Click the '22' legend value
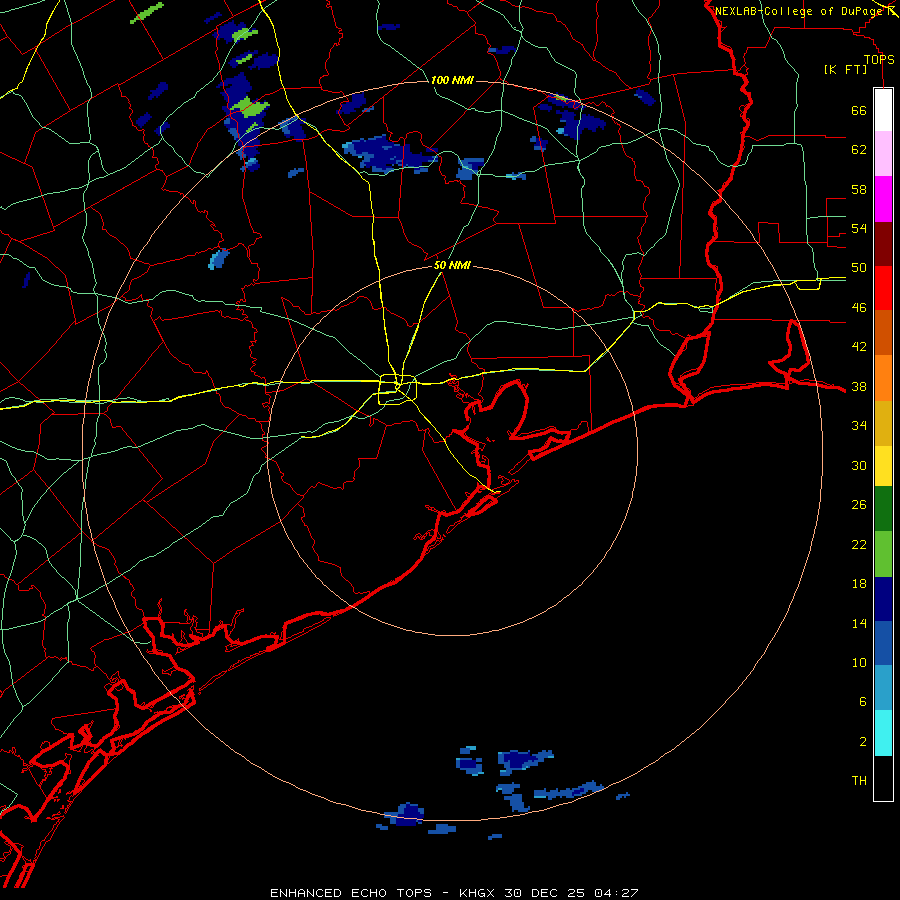Image resolution: width=900 pixels, height=900 pixels. pos(859,544)
